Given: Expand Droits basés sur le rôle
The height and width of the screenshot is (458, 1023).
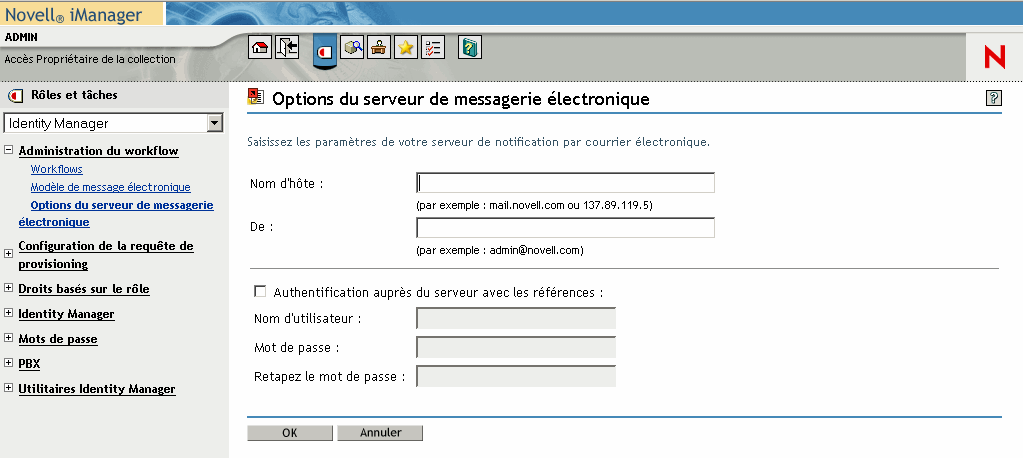Looking at the screenshot, I should coord(8,287).
